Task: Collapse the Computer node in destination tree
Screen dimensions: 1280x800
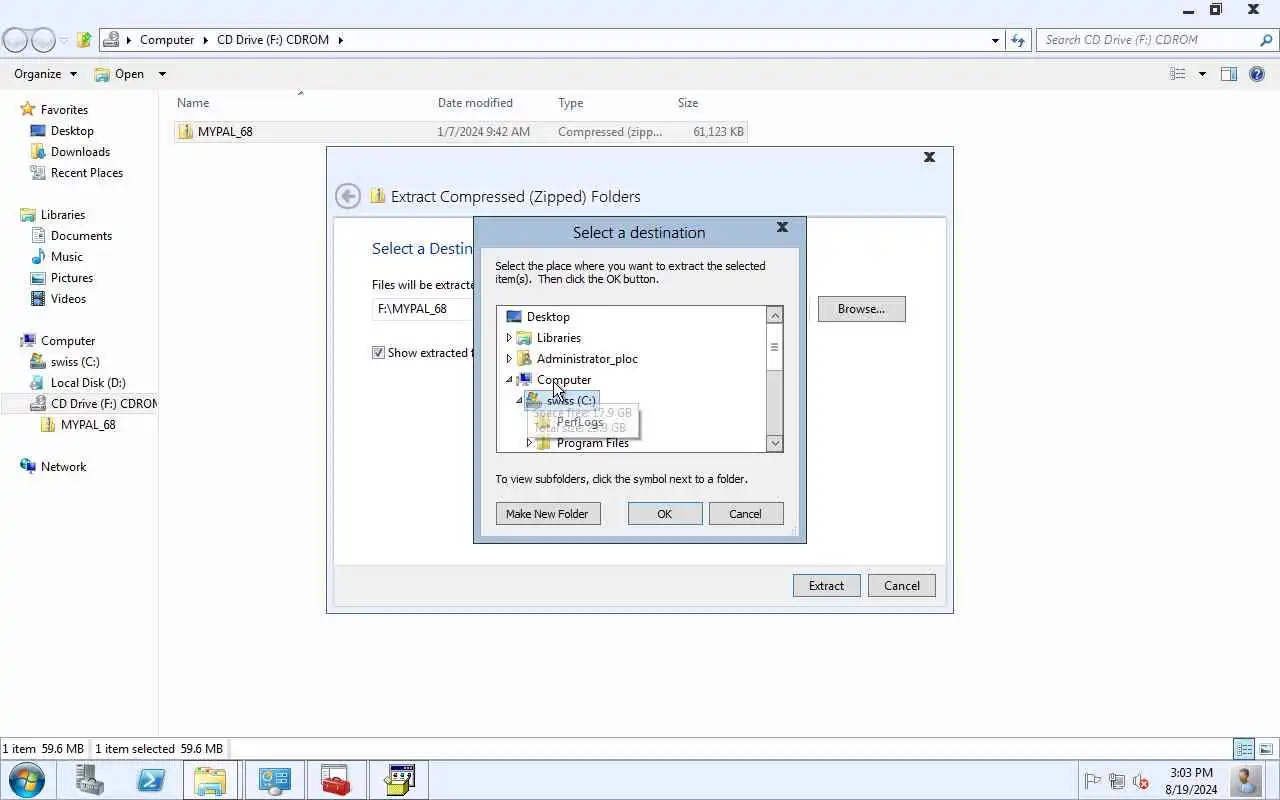Action: pyautogui.click(x=509, y=380)
